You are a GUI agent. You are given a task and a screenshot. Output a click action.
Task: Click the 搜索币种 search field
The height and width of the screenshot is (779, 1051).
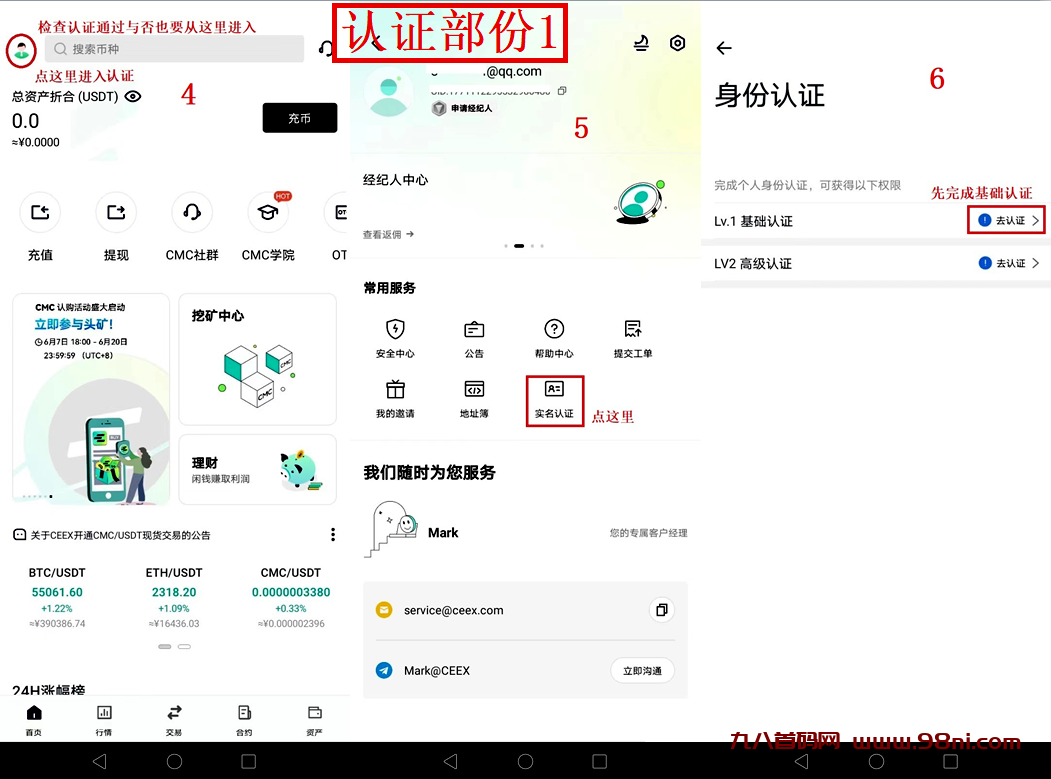click(175, 49)
